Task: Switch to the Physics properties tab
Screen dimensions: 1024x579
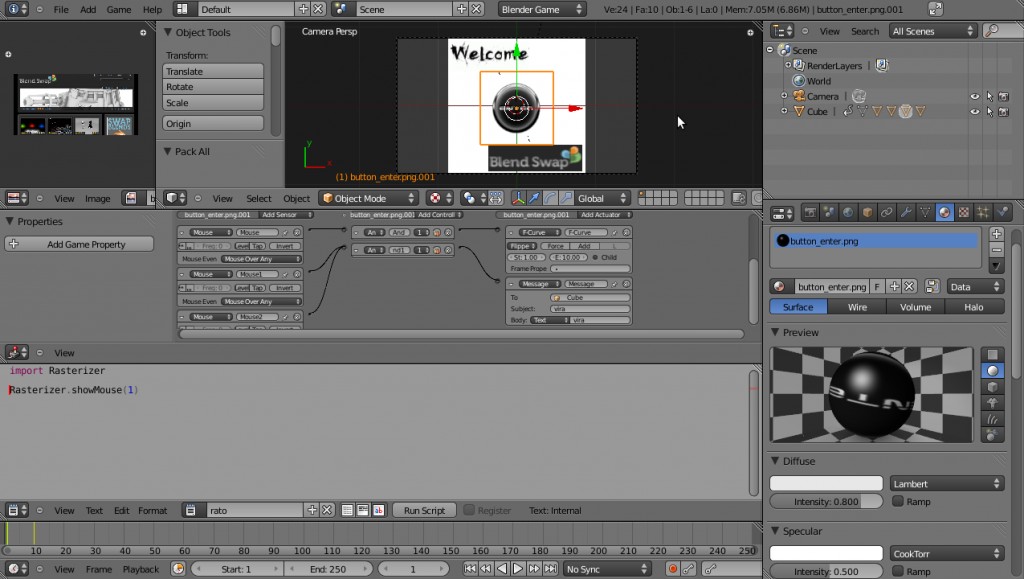Action: pos(1003,211)
